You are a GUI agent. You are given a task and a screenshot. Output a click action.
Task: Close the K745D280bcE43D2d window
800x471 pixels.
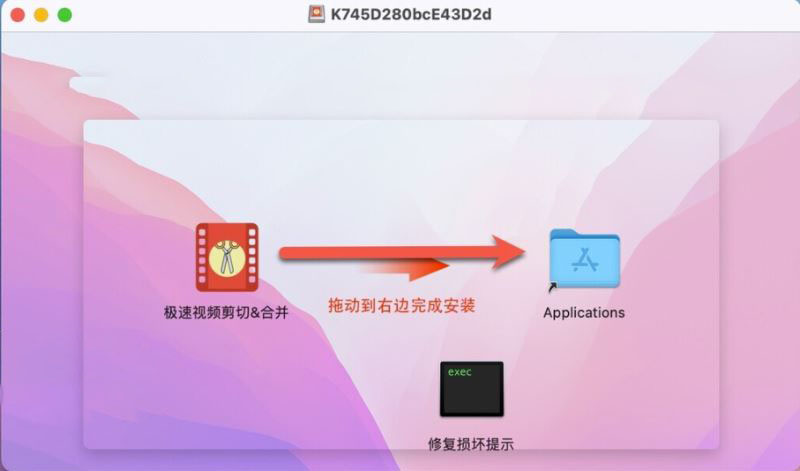tap(18, 15)
